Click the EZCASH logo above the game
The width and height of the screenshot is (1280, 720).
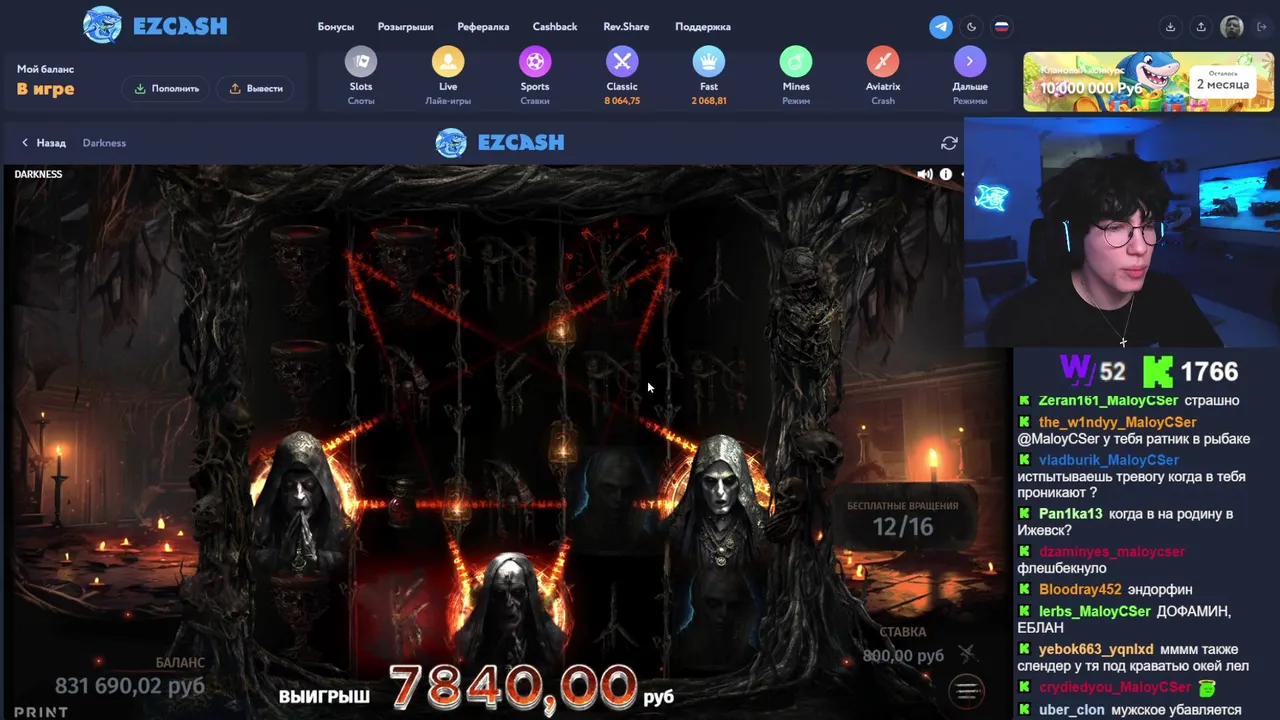(x=500, y=143)
